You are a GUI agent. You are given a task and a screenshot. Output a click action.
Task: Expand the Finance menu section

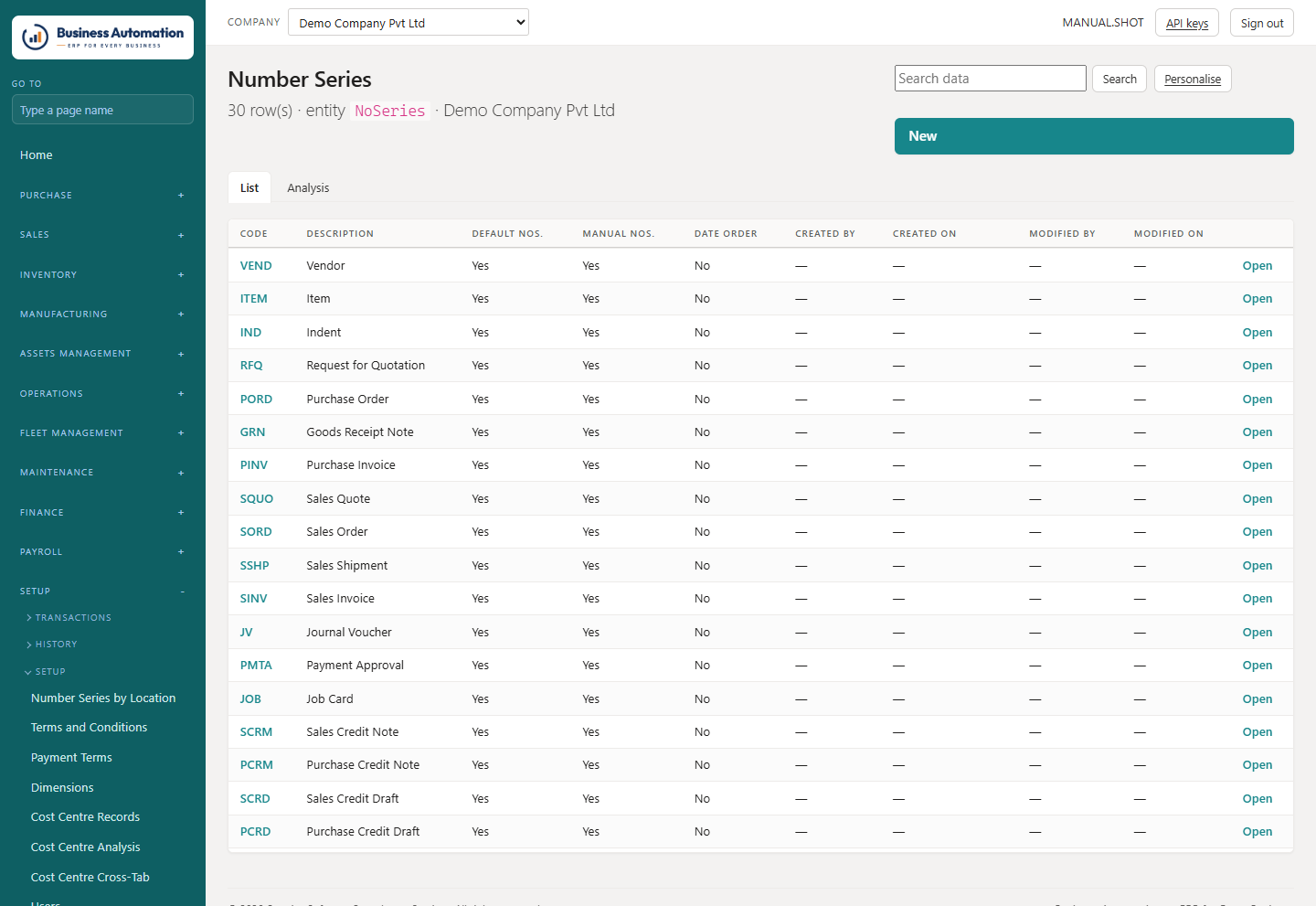tap(102, 513)
